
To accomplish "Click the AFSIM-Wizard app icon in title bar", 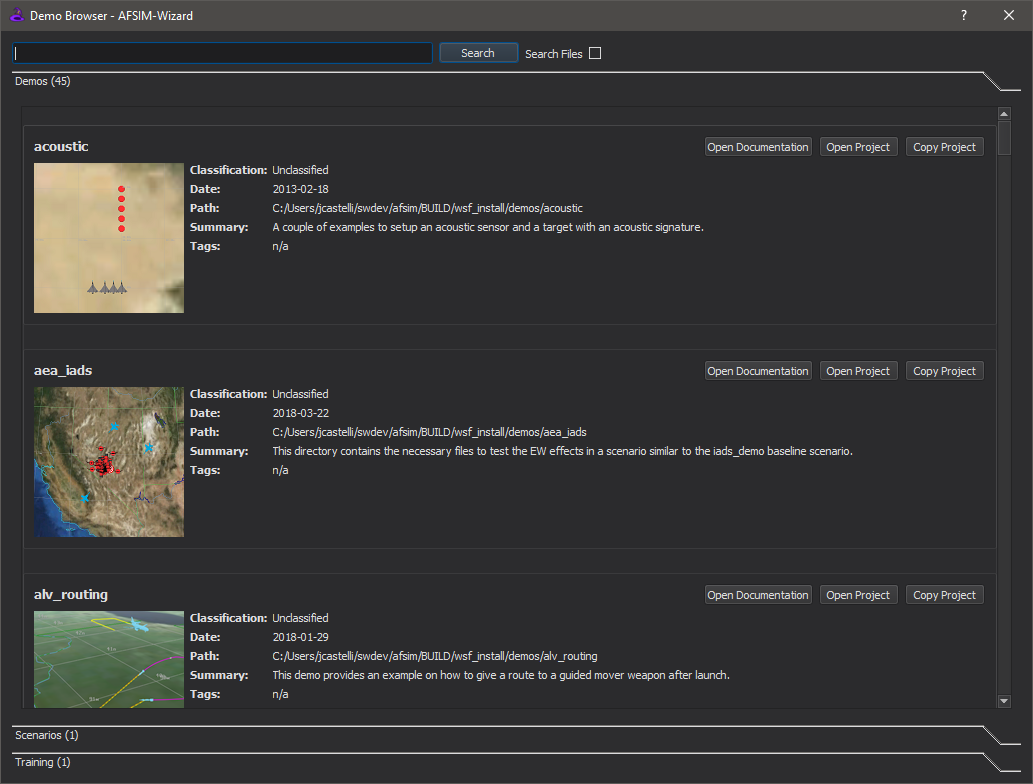I will point(16,14).
